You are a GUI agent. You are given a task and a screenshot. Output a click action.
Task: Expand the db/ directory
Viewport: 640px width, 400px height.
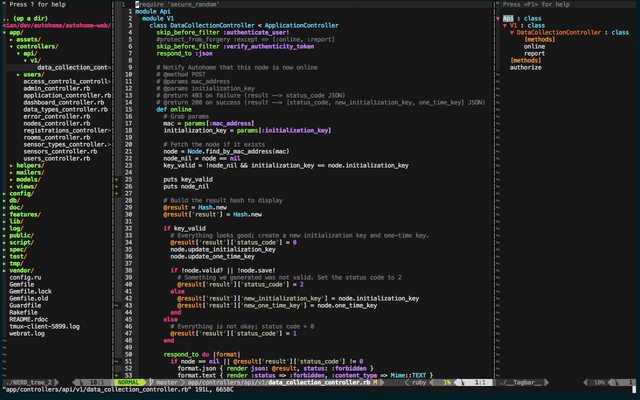pos(4,200)
